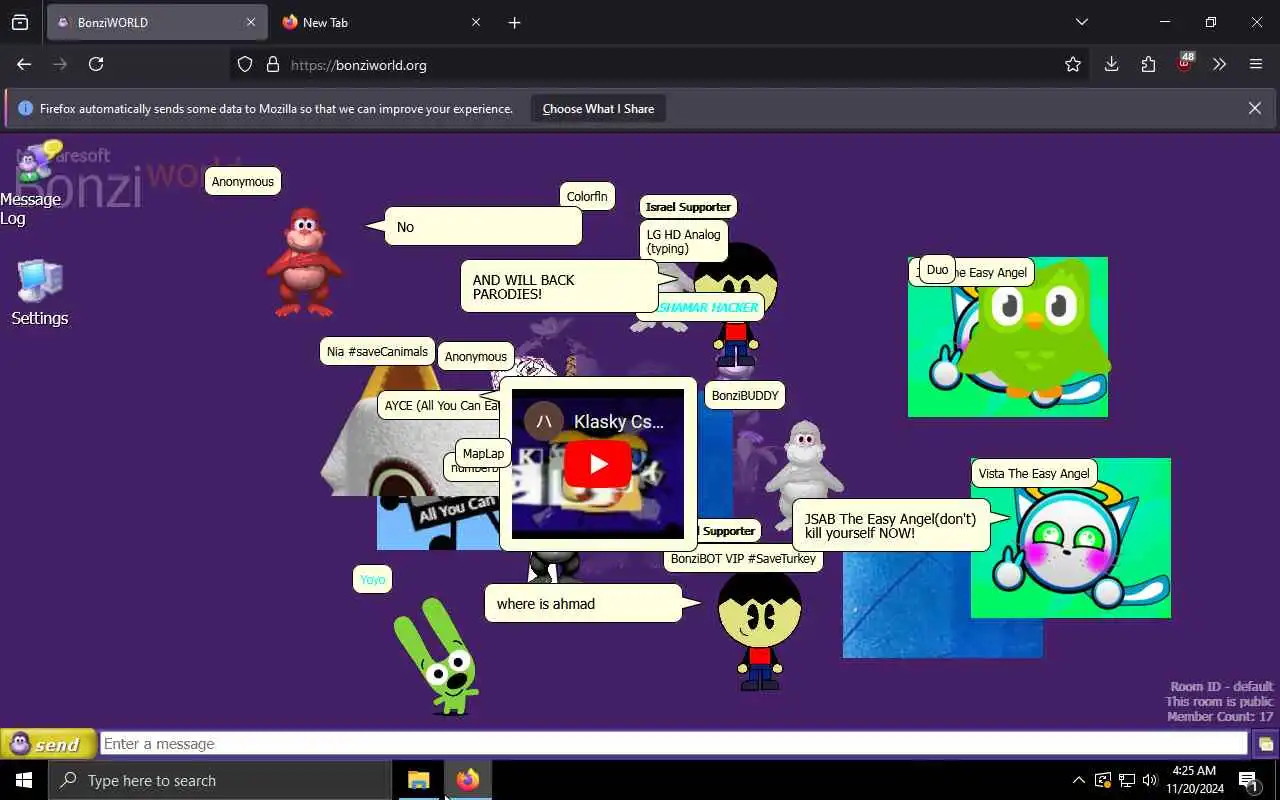The width and height of the screenshot is (1280, 800).
Task: Click the red extension badge showing 48
Action: click(1185, 63)
